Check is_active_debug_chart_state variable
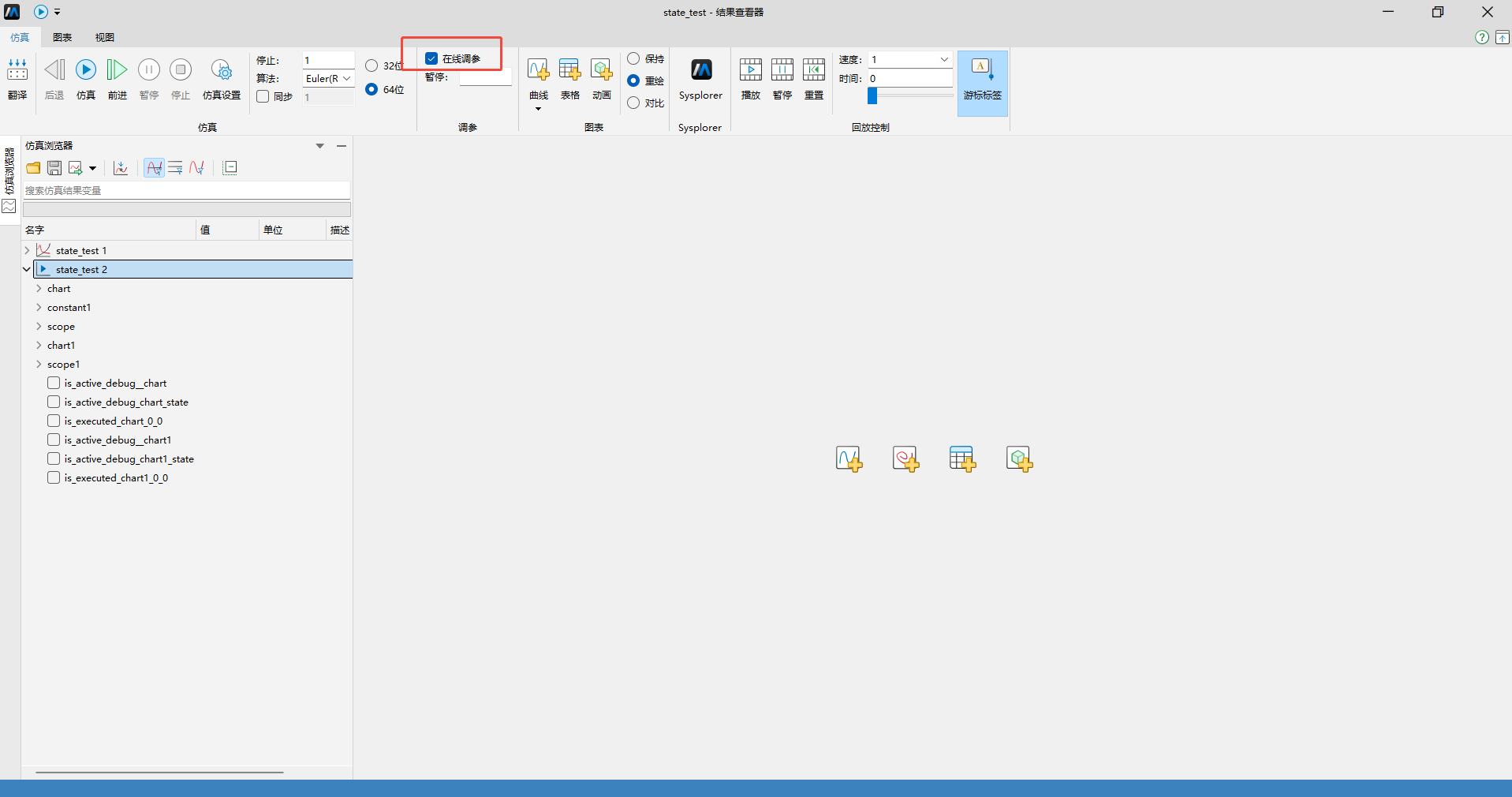1512x797 pixels. click(x=54, y=402)
